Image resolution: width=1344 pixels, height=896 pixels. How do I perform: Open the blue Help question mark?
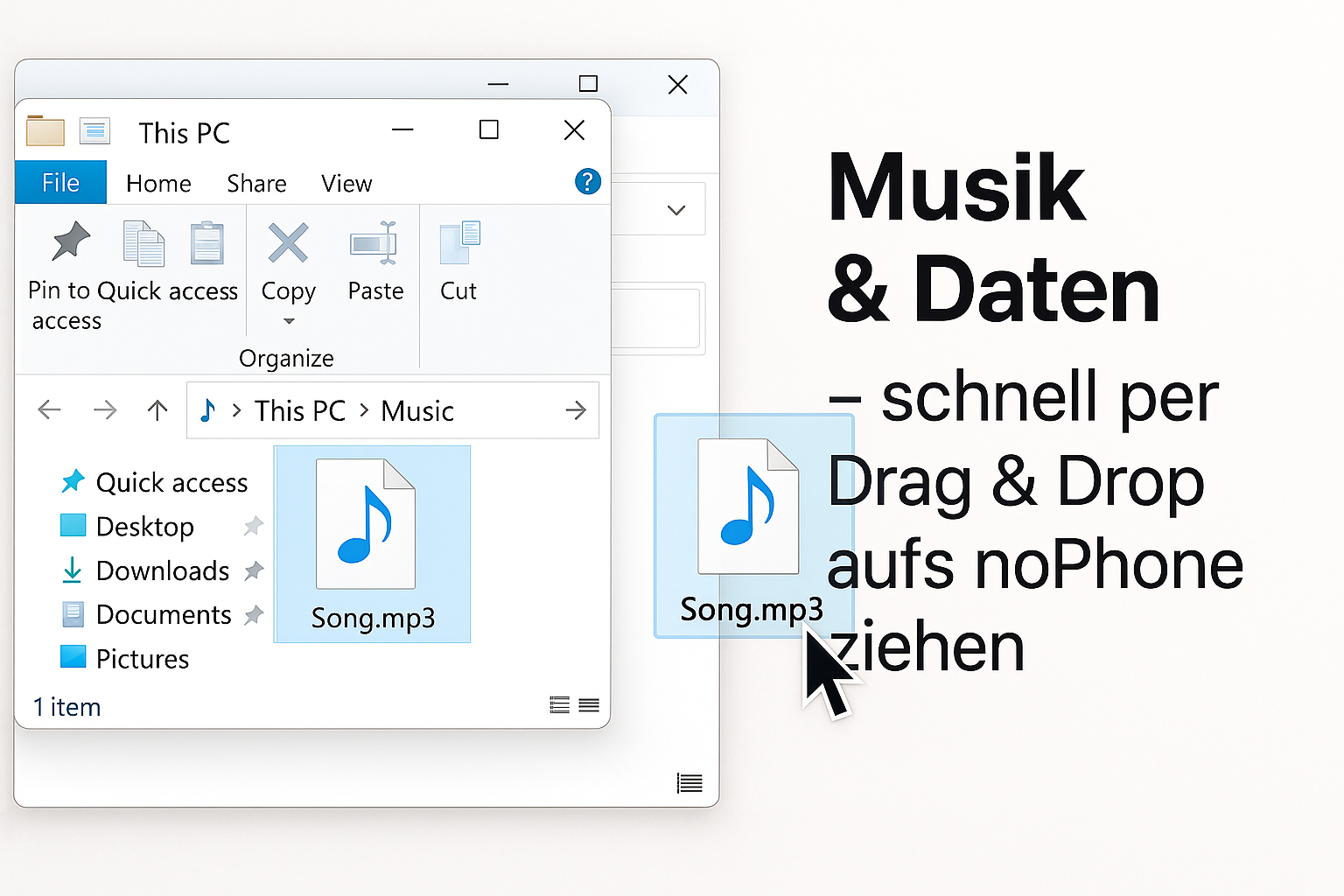click(587, 182)
